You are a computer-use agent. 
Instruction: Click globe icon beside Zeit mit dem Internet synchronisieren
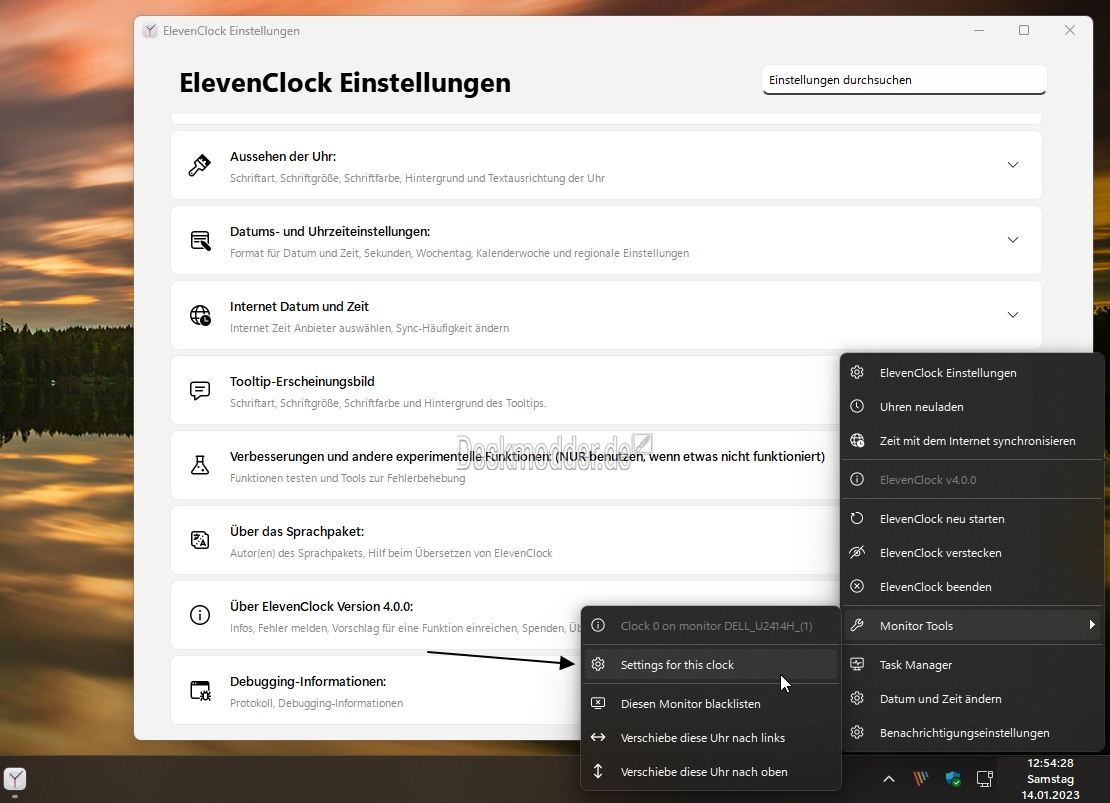(x=857, y=440)
